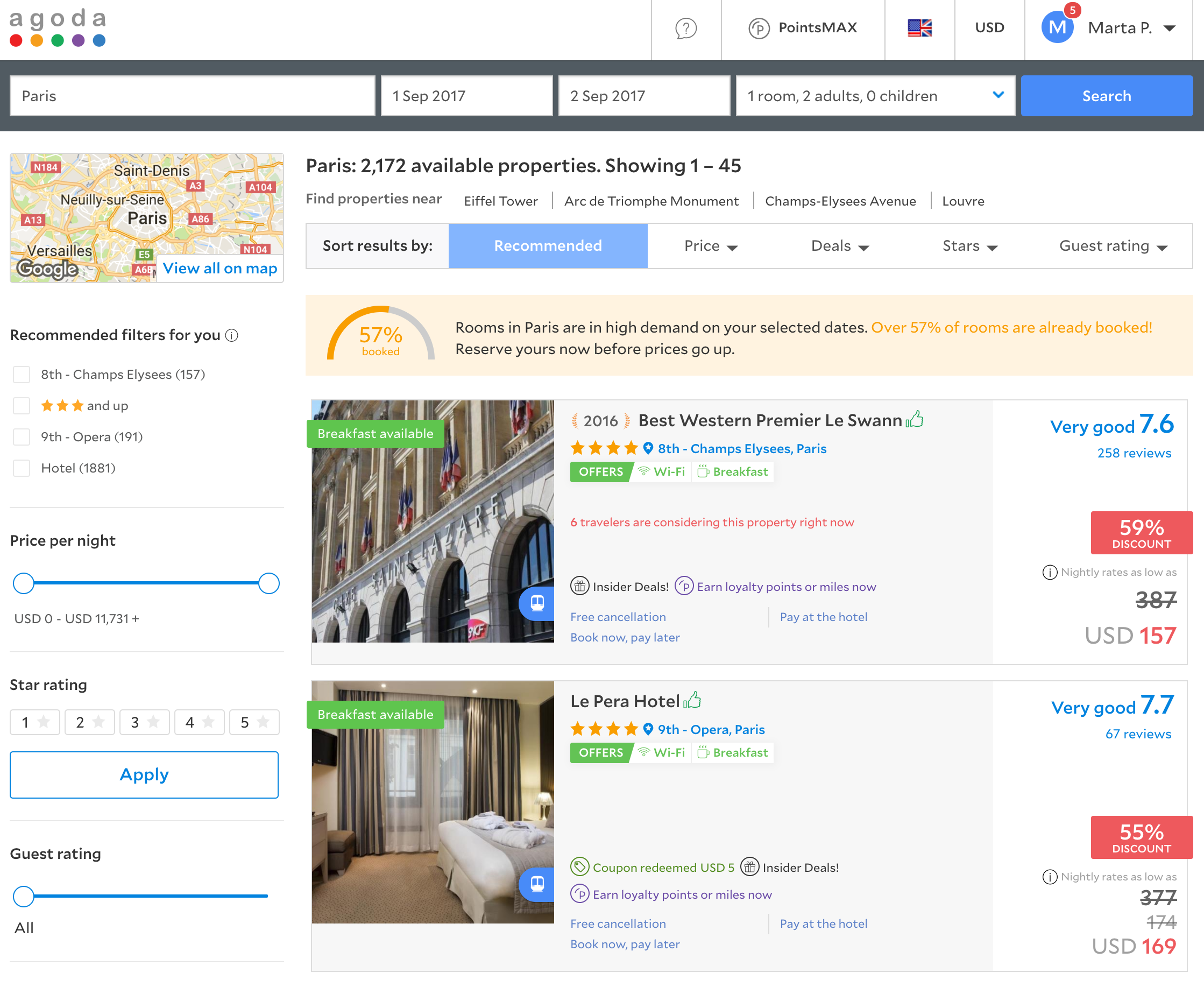Find properties near Champs-Elysees Avenue
The image size is (1204, 987).
840,201
